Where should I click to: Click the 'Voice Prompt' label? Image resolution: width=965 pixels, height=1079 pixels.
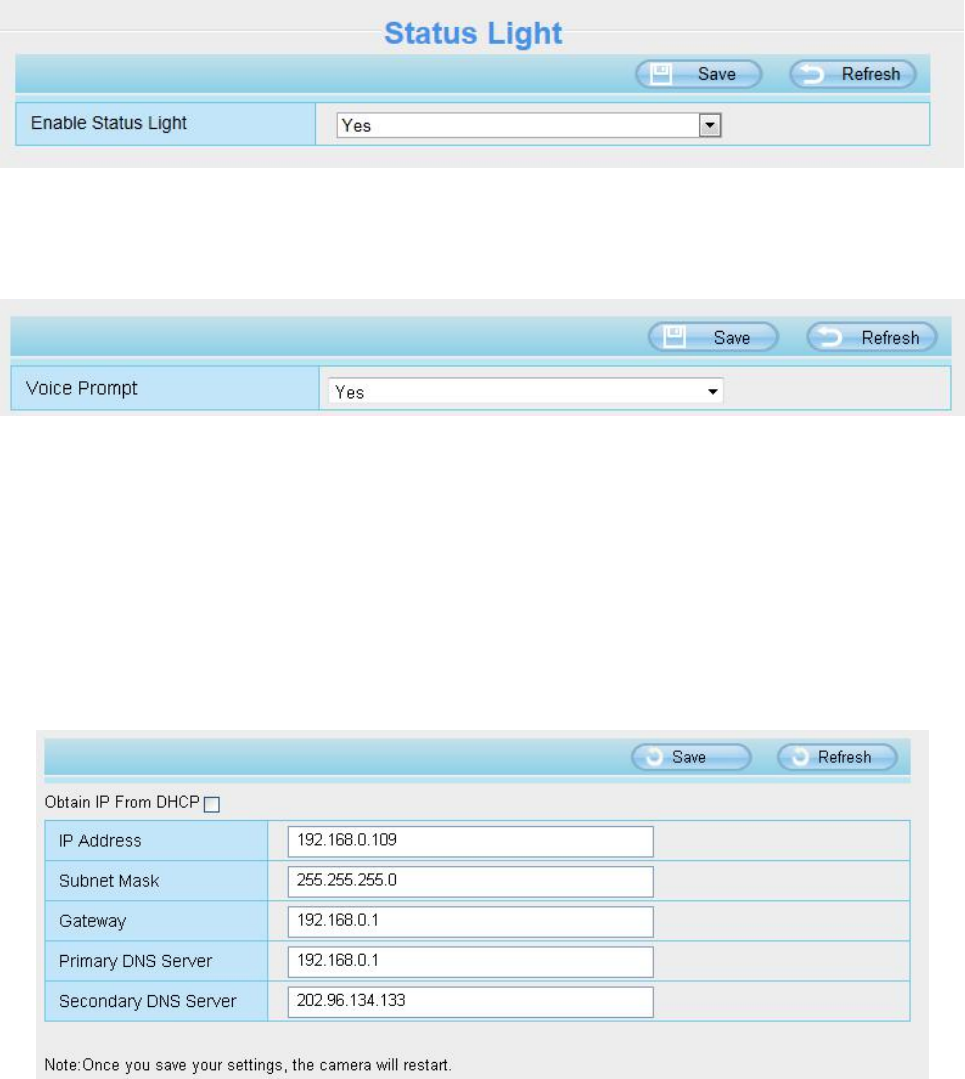[x=81, y=388]
